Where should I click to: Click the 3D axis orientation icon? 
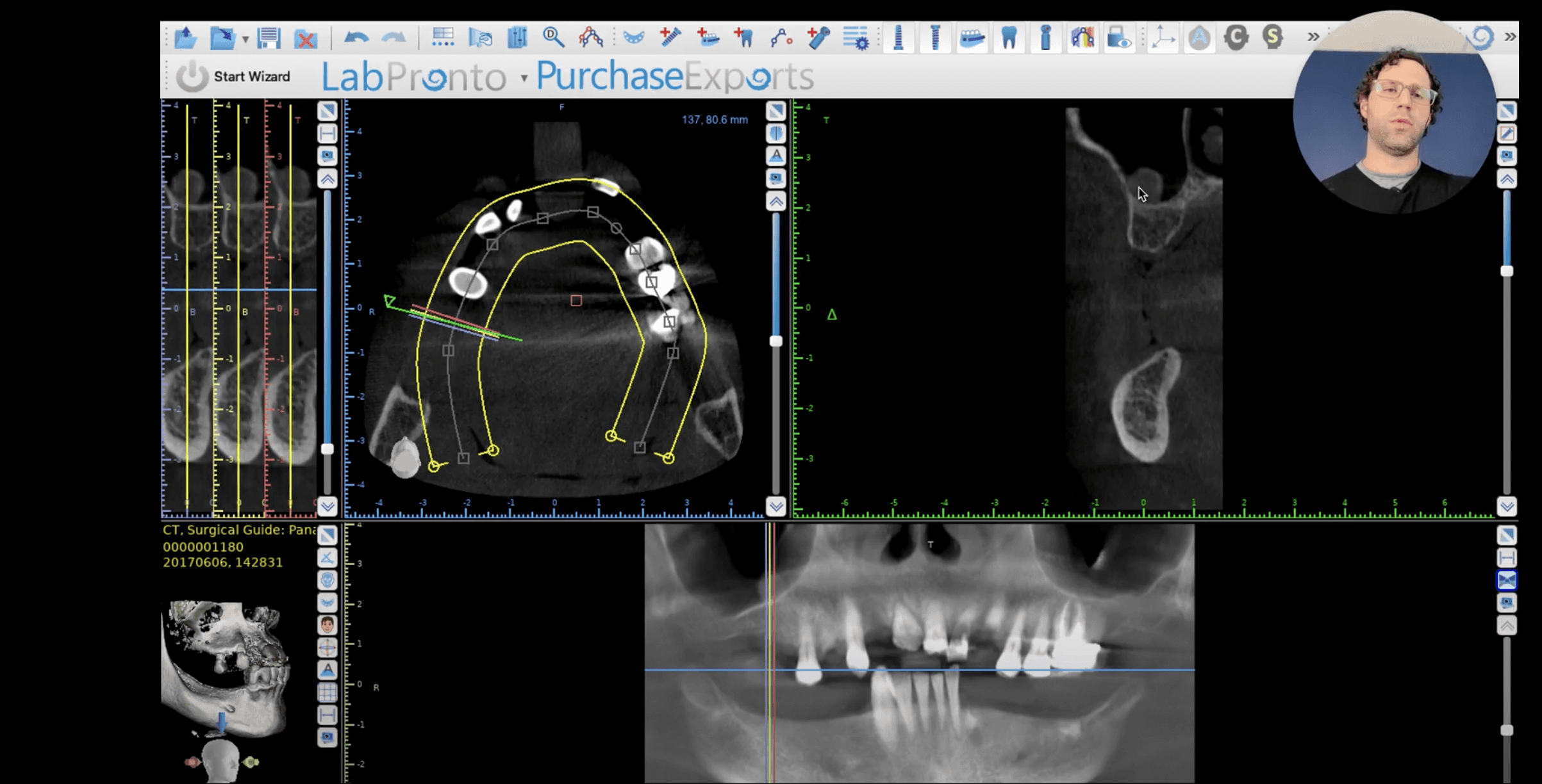point(1163,38)
